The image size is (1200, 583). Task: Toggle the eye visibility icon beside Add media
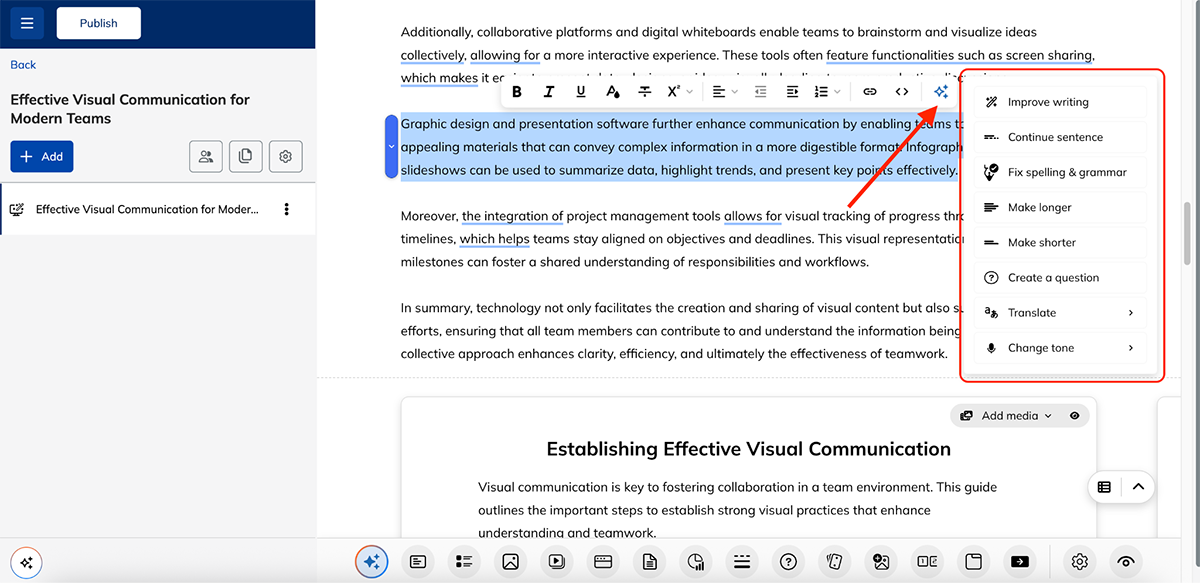tap(1075, 415)
